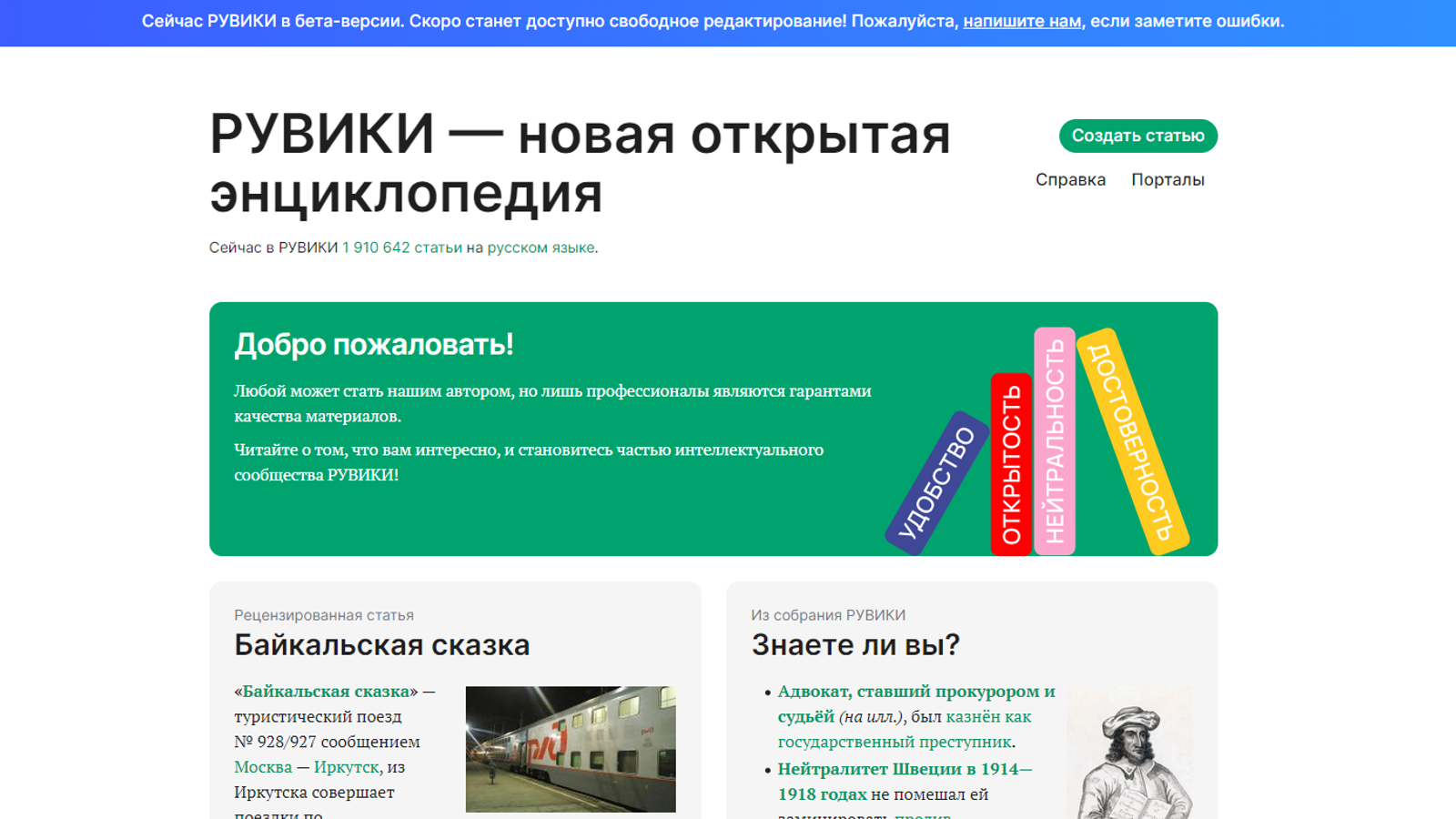Open the double-decker train thumbnail image
Screen dimensions: 1456x819
coord(571,749)
